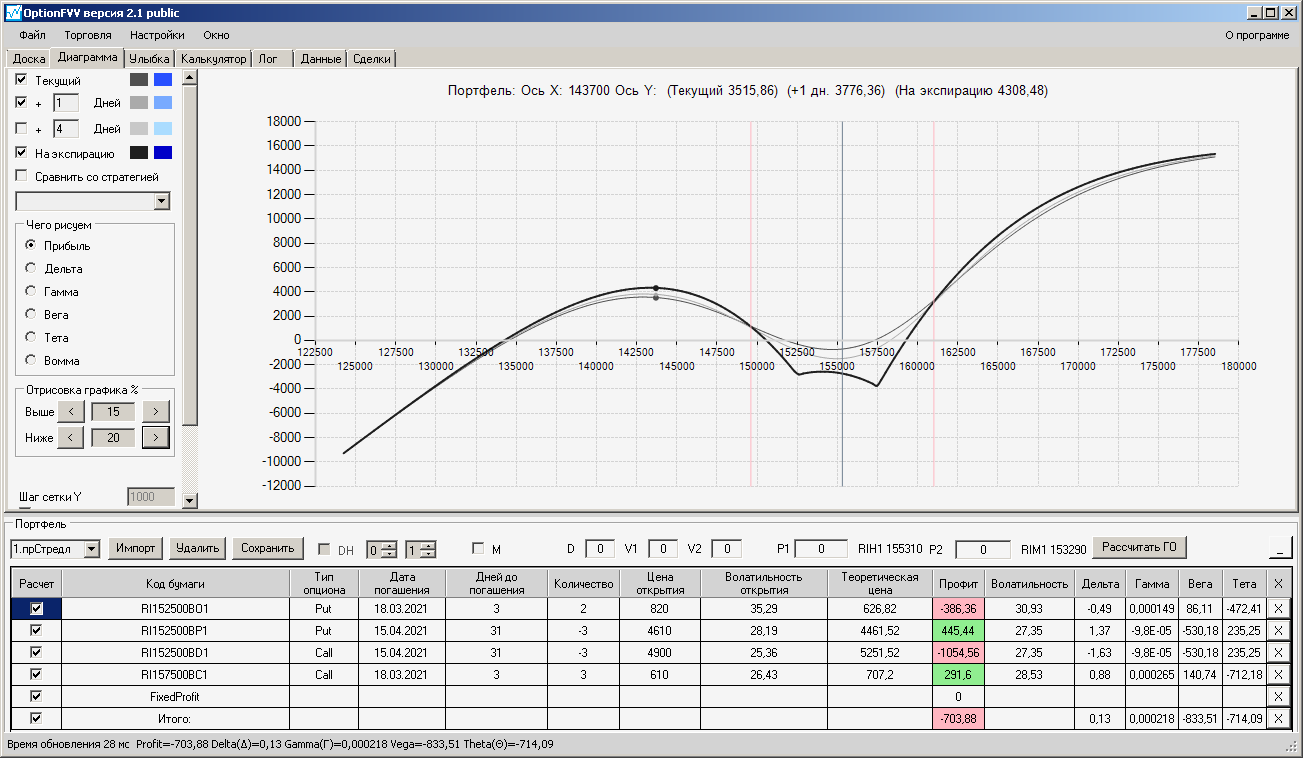This screenshot has height=758, width=1303.
Task: Select the Прибыль radio button
Action: [31, 245]
